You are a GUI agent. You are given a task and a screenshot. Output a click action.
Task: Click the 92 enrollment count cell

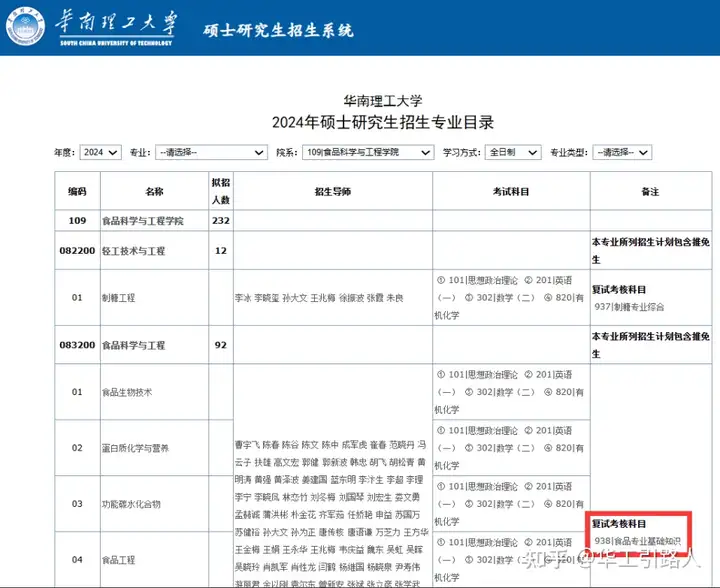[221, 345]
